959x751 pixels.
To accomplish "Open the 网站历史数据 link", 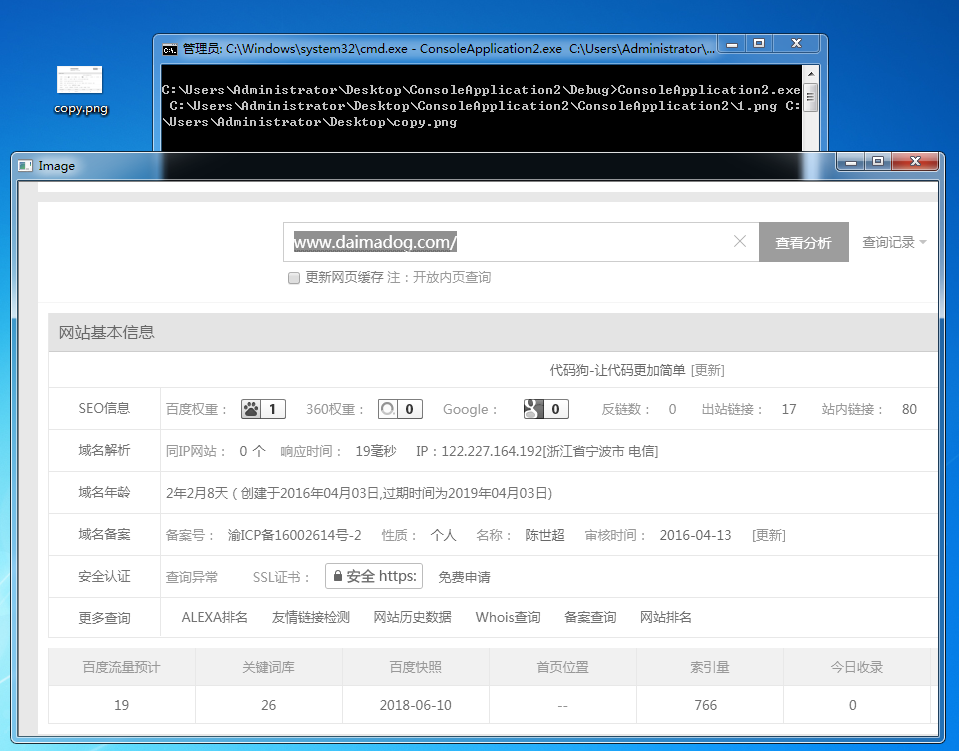I will [x=413, y=618].
